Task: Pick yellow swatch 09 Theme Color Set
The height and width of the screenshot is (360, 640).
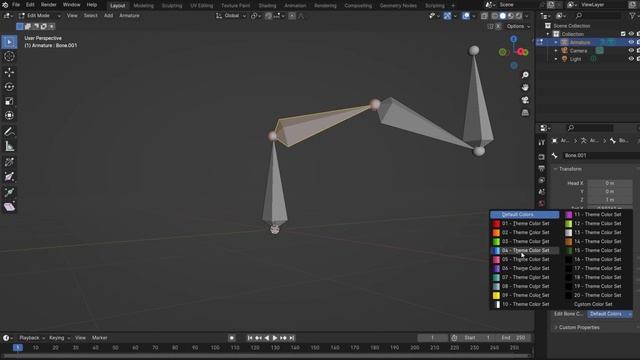Action: pos(496,295)
